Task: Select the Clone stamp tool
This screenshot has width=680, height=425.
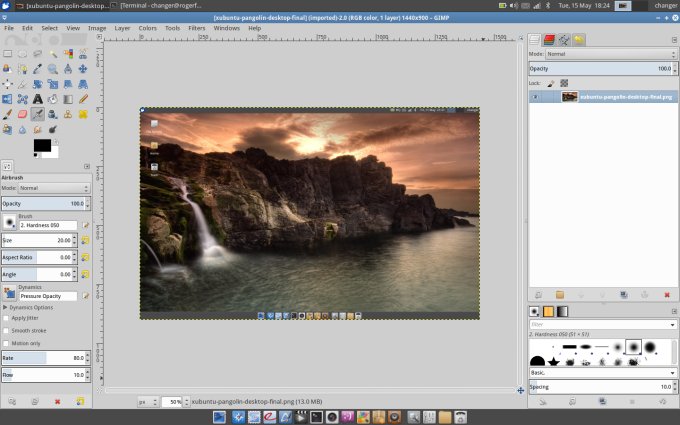Action: pyautogui.click(x=68, y=114)
